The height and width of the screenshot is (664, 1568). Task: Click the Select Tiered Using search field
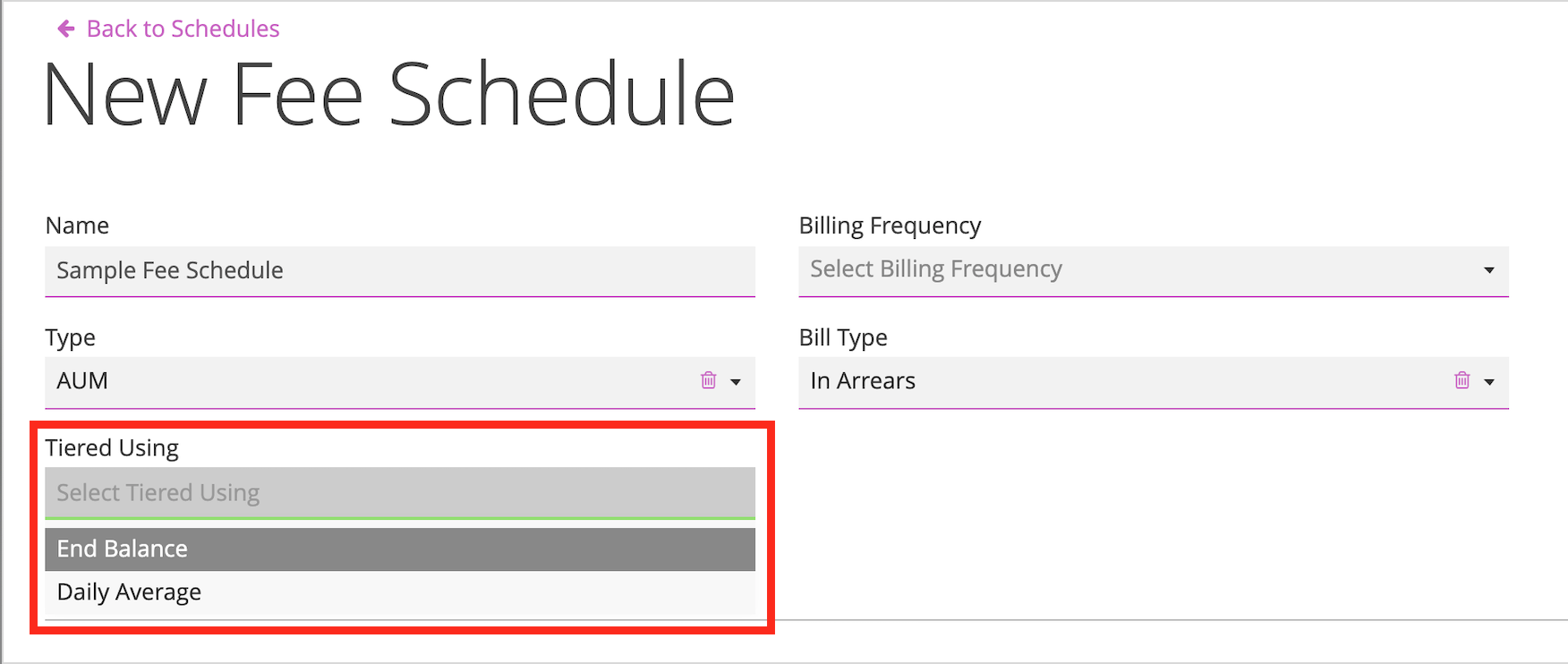tap(400, 492)
